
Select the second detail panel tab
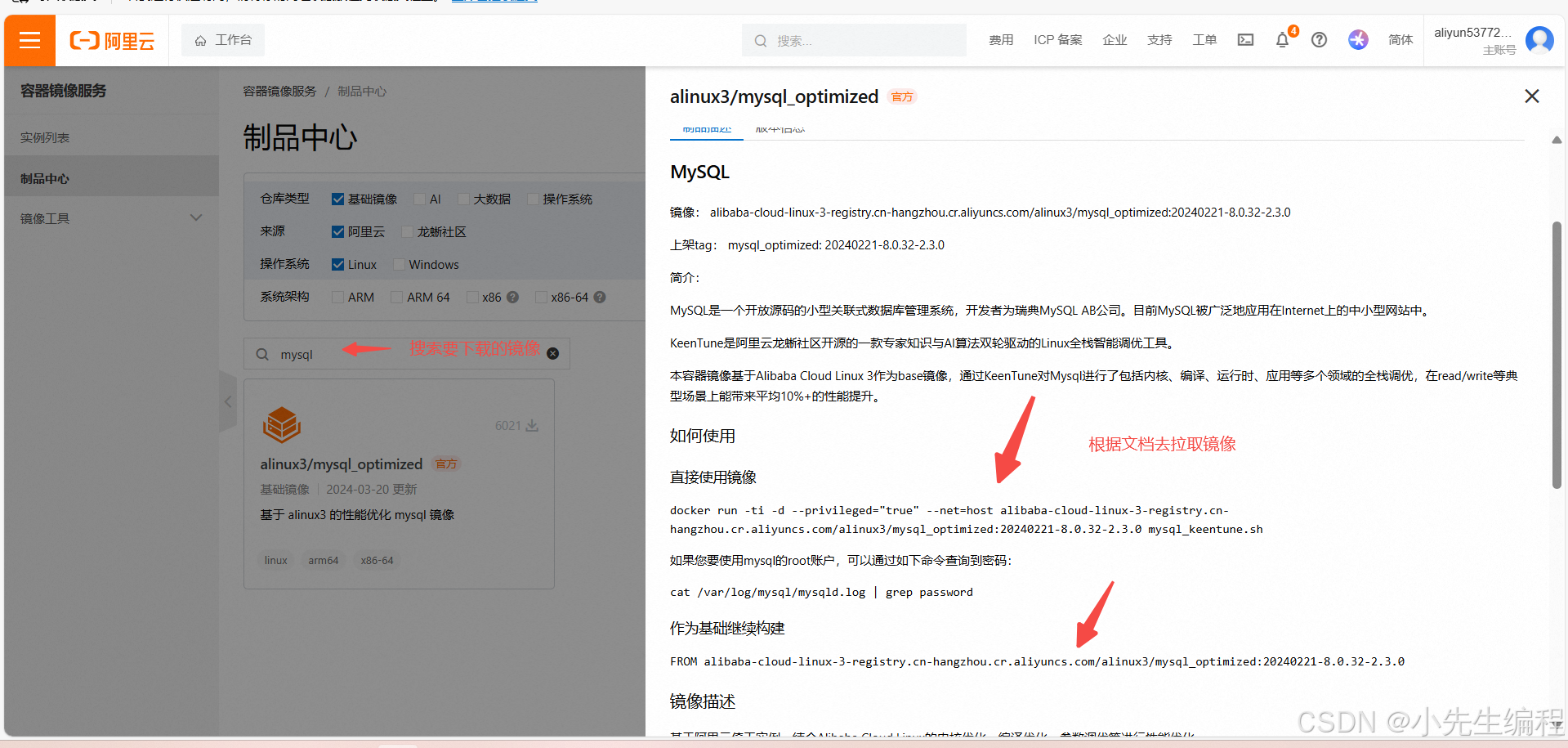[x=780, y=129]
